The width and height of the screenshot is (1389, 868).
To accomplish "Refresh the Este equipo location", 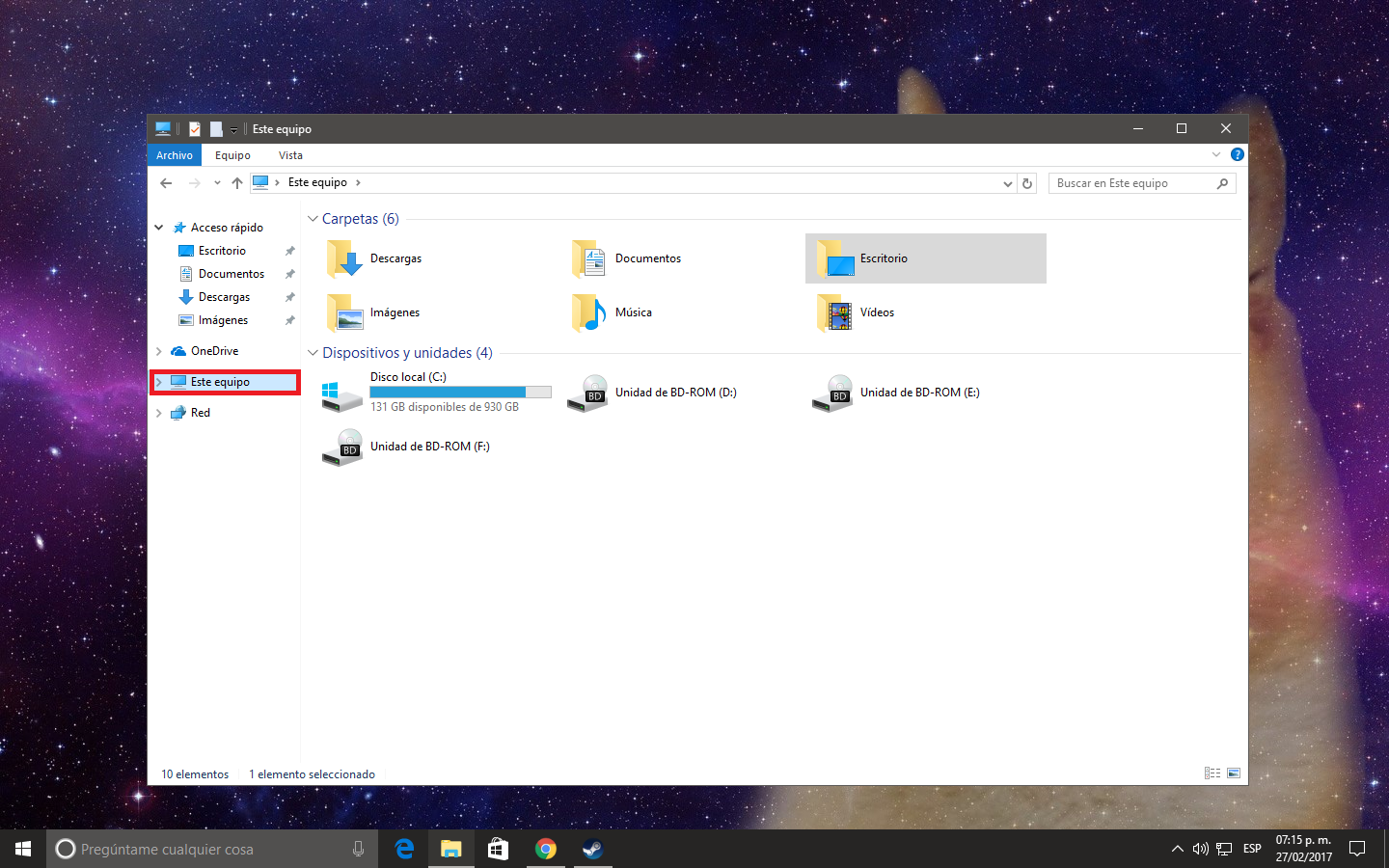I will pyautogui.click(x=1027, y=183).
